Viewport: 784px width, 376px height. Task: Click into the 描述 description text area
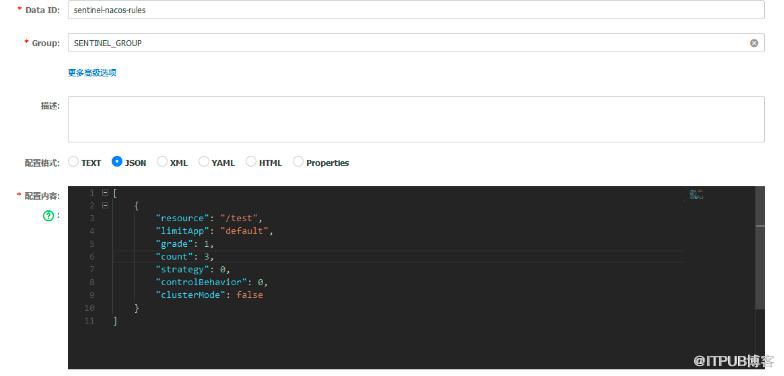pyautogui.click(x=416, y=119)
